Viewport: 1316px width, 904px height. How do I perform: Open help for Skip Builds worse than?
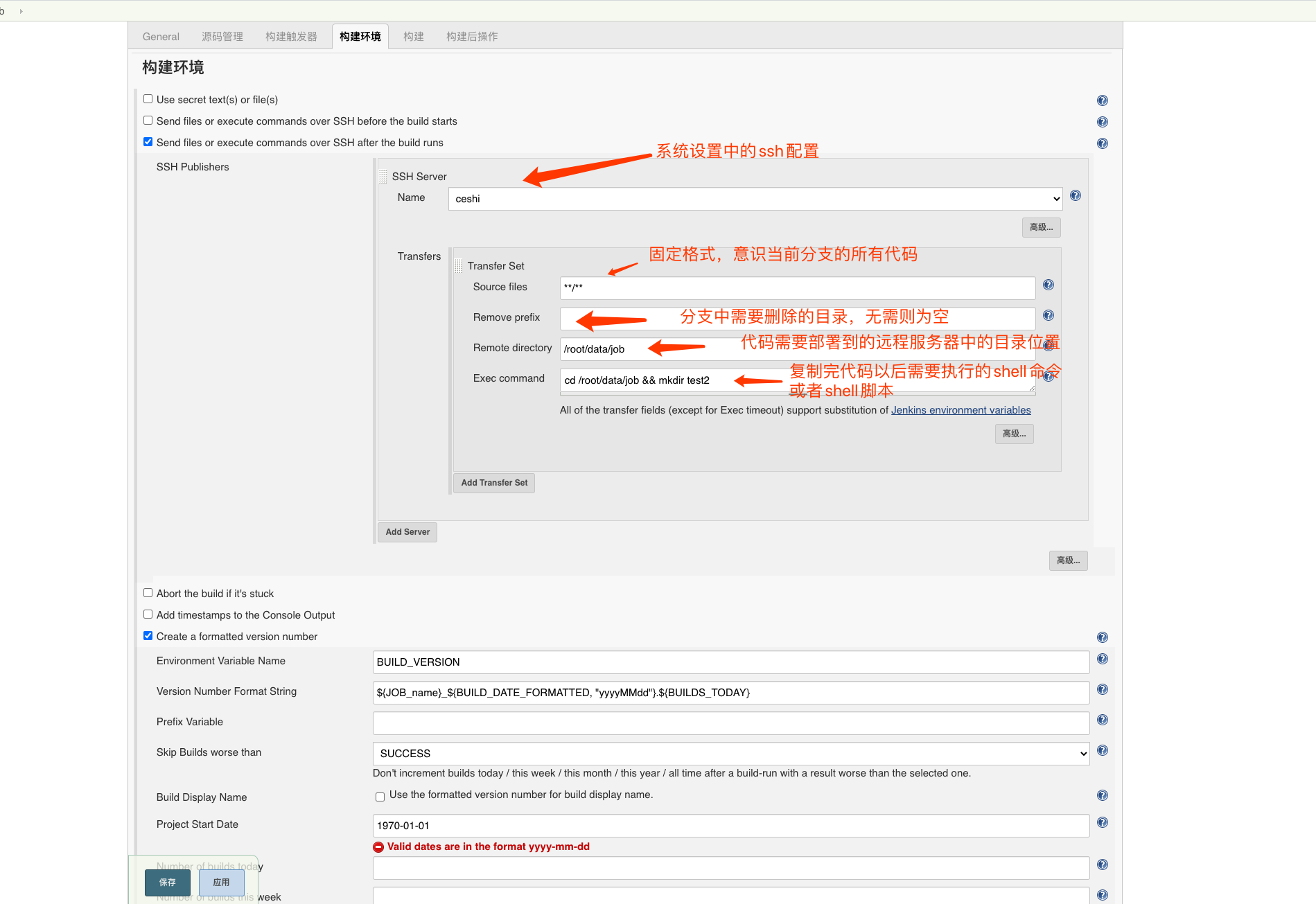(x=1102, y=750)
